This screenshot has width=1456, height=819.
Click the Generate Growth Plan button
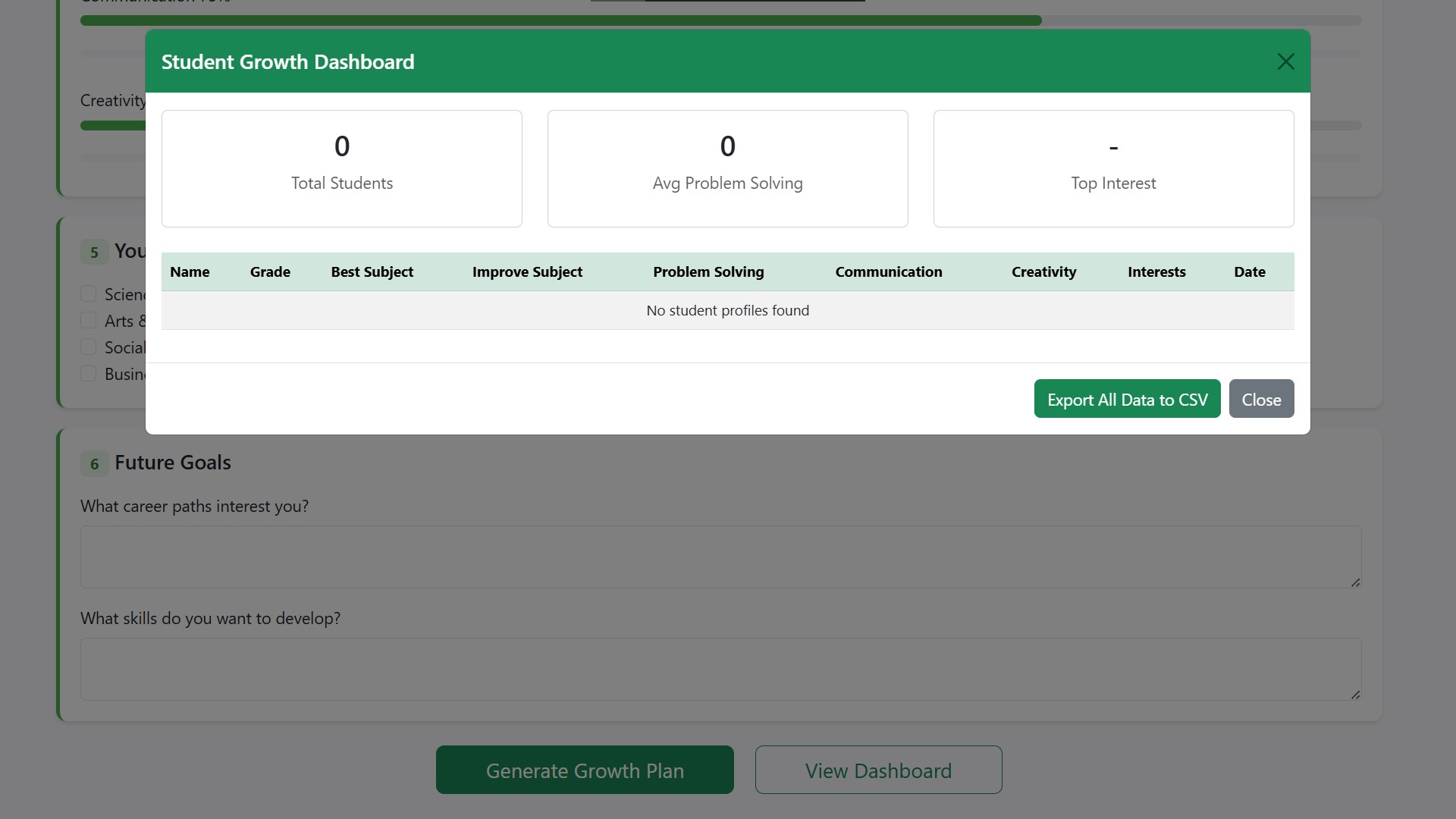click(x=585, y=770)
